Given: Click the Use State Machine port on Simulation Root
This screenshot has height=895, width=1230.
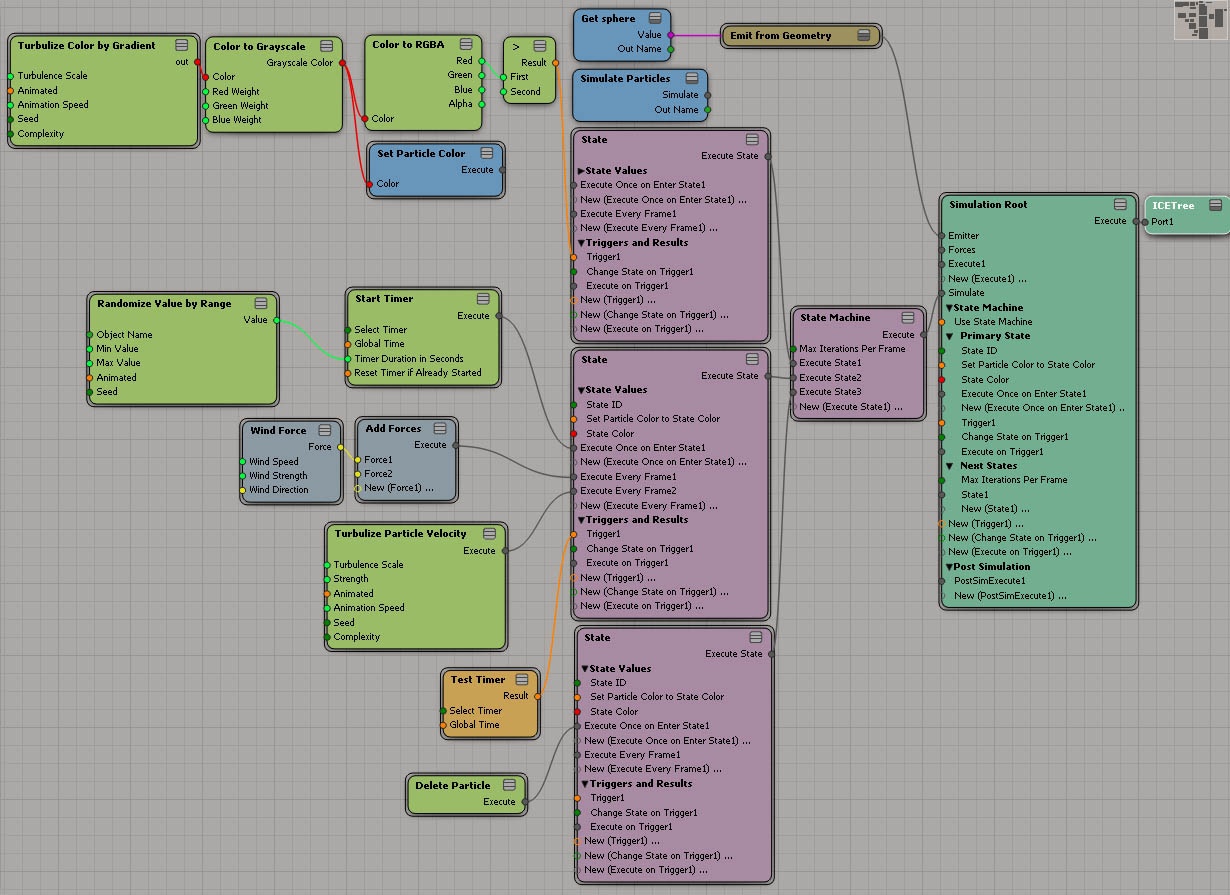Looking at the screenshot, I should point(942,322).
